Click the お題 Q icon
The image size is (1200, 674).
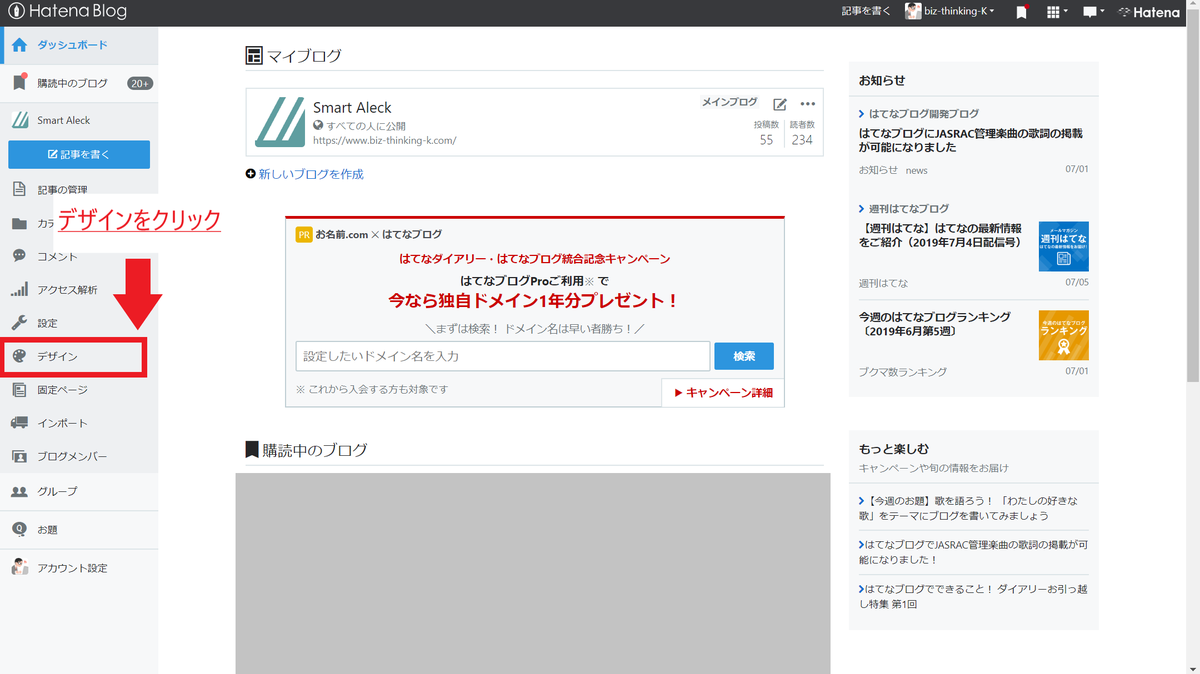click(19, 529)
